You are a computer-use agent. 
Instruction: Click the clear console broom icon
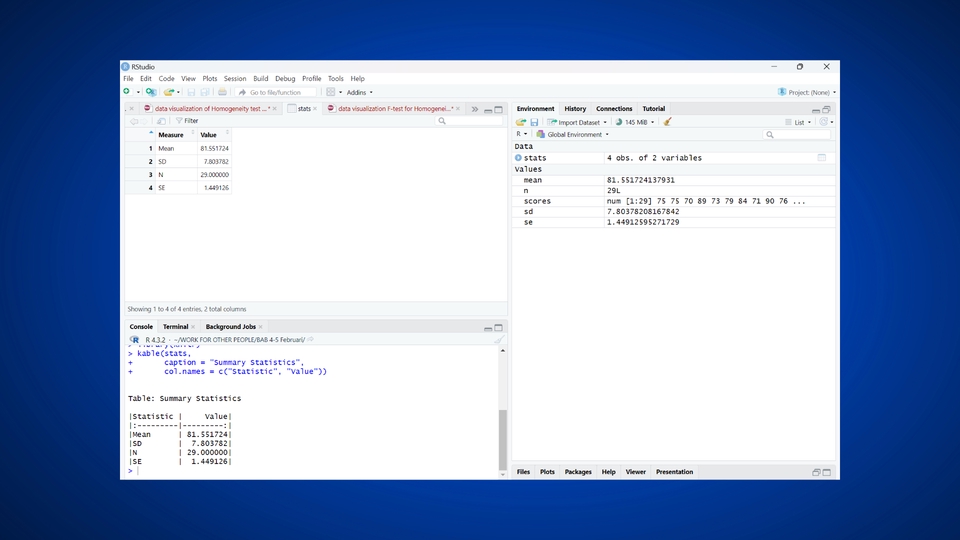coord(500,340)
